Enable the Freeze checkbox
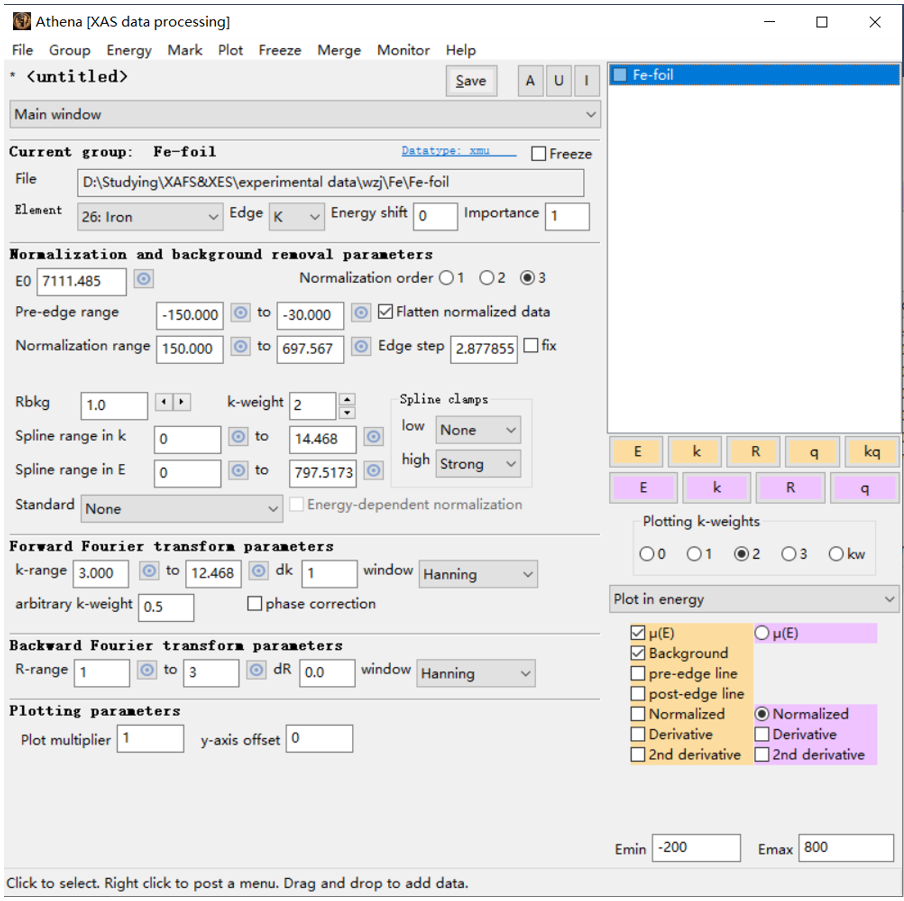 (x=539, y=154)
